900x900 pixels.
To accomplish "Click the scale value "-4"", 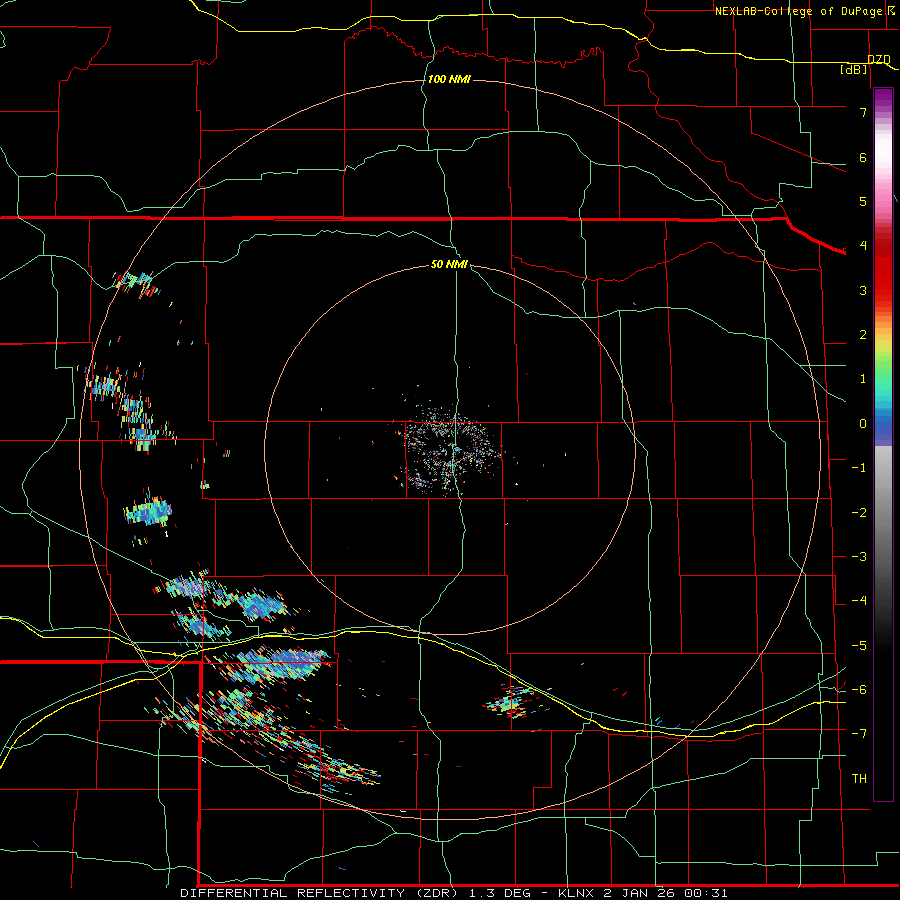I will click(859, 601).
